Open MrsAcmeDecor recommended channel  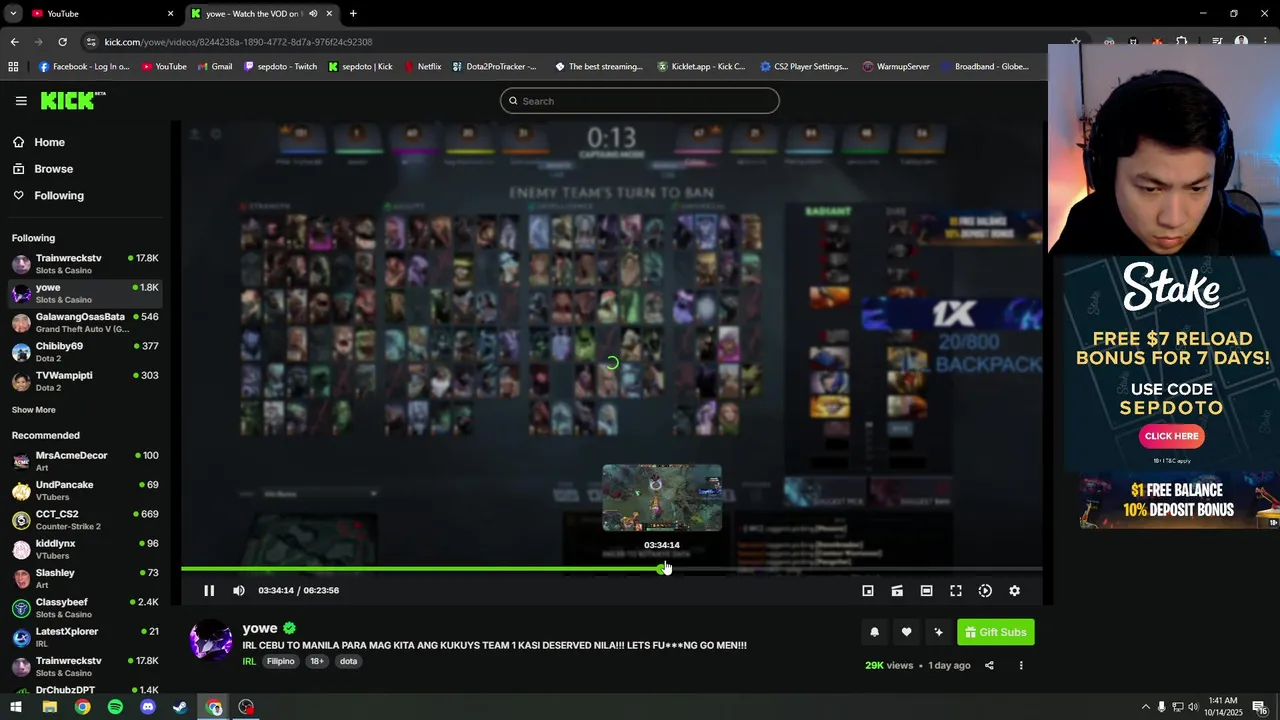coord(87,461)
